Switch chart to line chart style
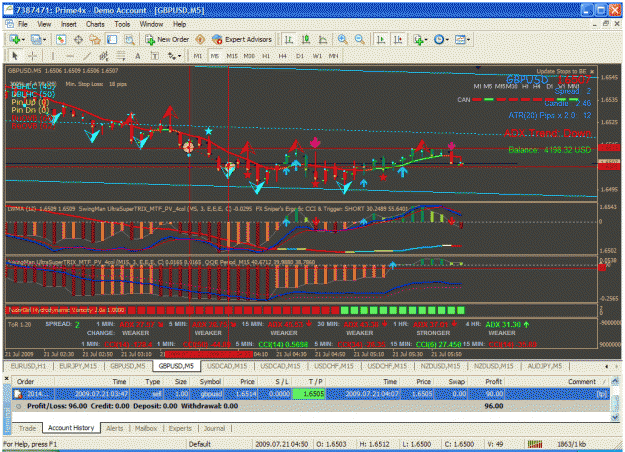The width and height of the screenshot is (625, 452). [323, 39]
